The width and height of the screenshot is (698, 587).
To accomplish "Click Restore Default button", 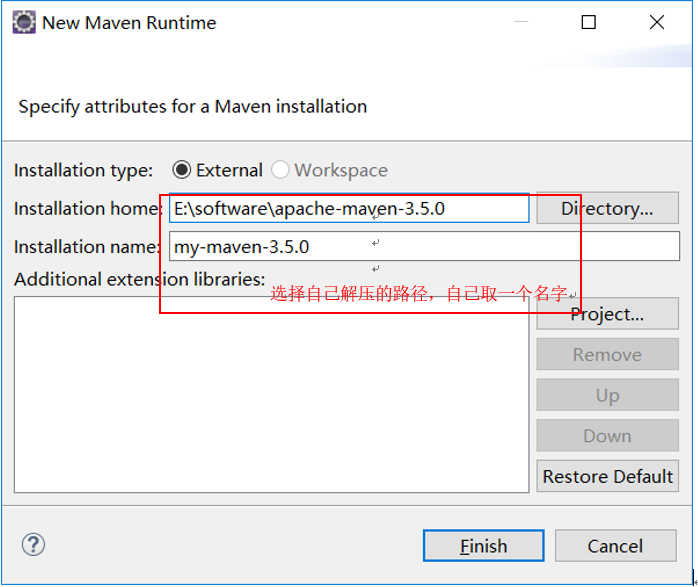I will (608, 476).
